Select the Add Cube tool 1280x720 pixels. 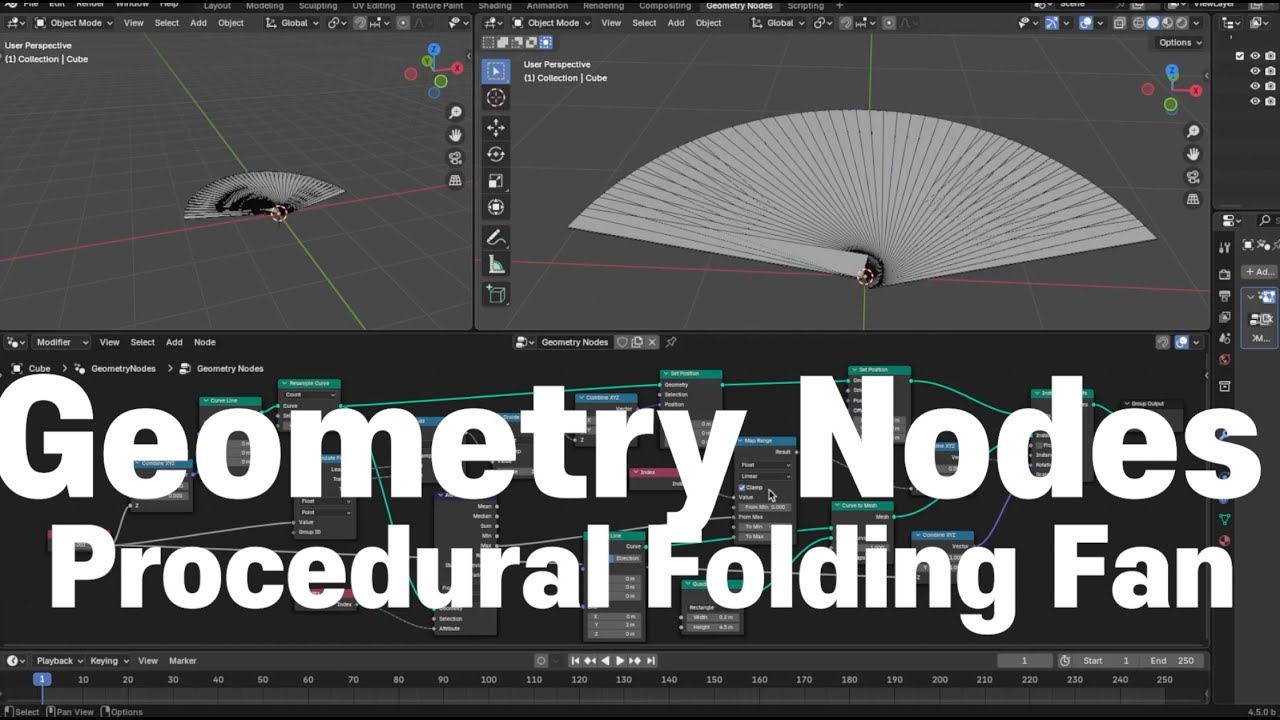click(496, 294)
